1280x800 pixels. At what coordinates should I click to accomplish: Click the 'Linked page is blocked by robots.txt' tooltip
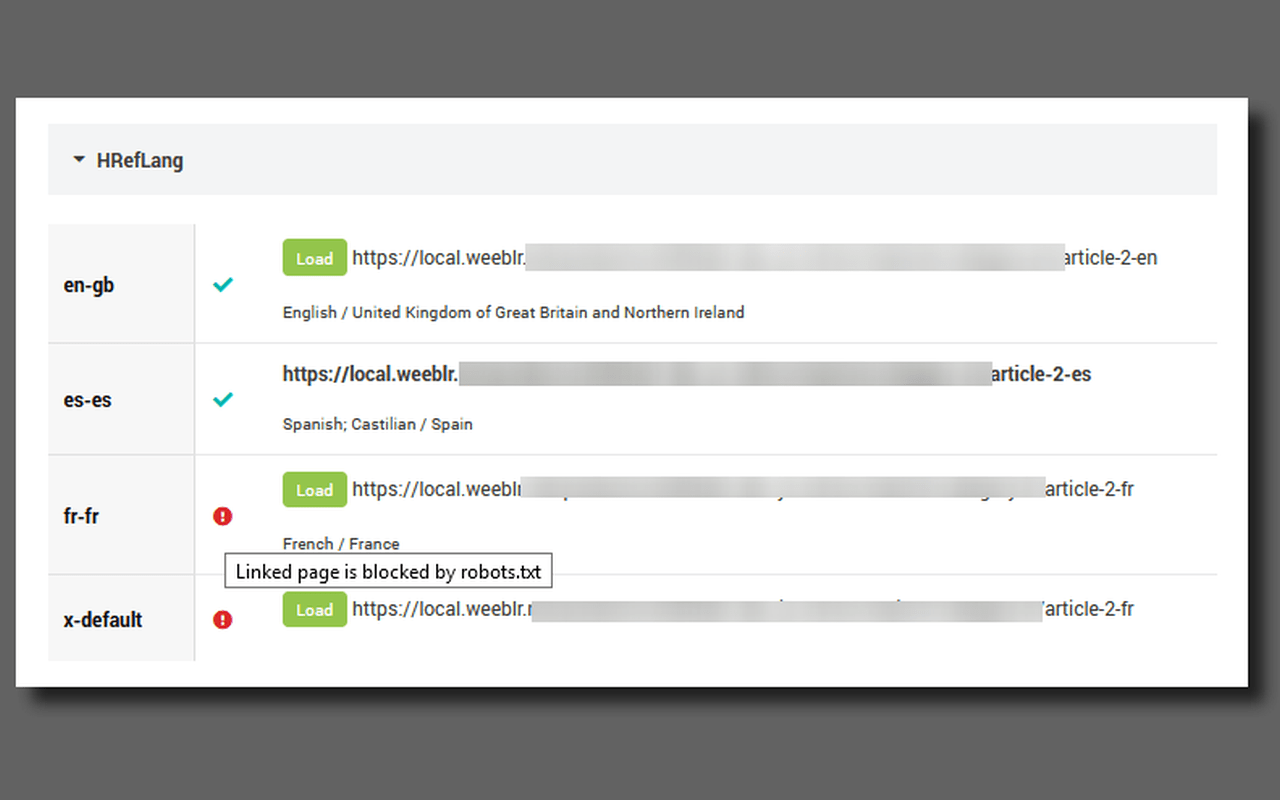pyautogui.click(x=388, y=573)
